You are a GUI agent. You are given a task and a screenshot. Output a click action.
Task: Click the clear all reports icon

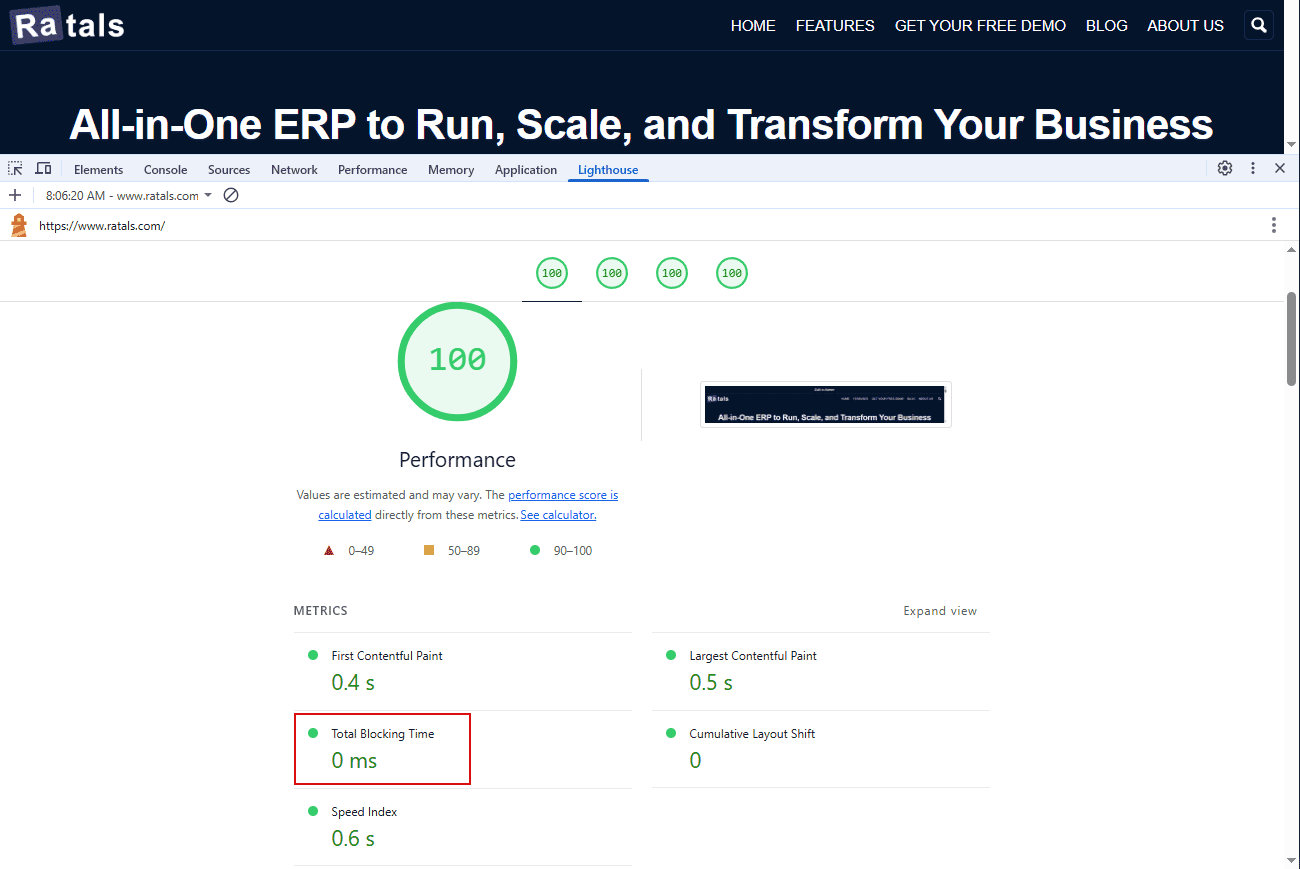[x=231, y=196]
